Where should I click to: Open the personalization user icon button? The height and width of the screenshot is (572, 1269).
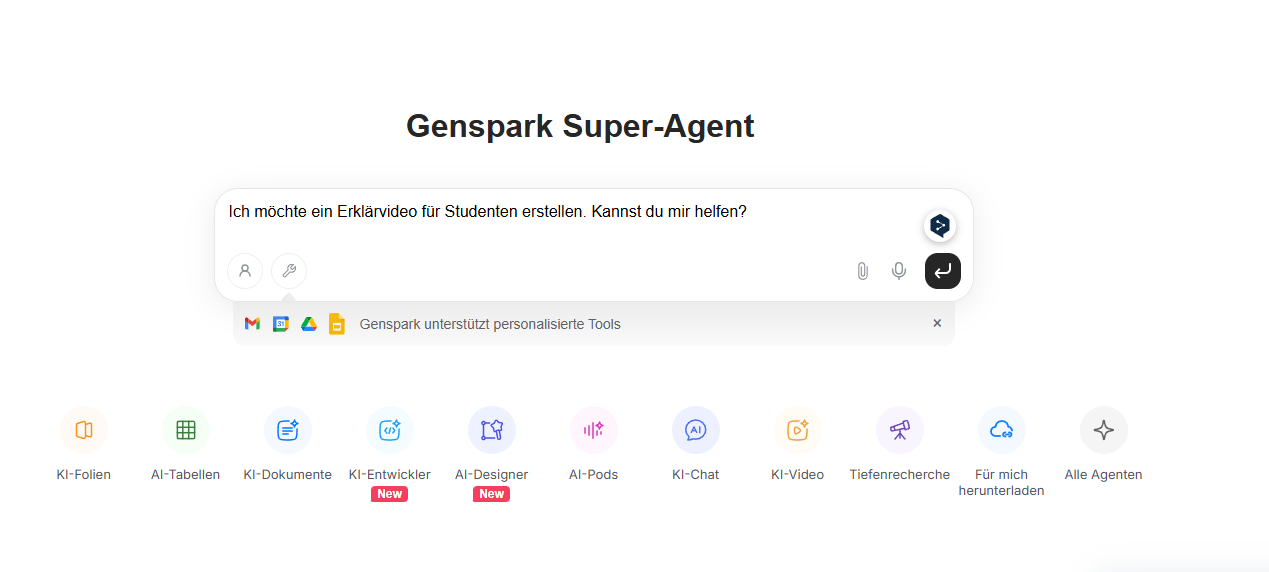(245, 271)
